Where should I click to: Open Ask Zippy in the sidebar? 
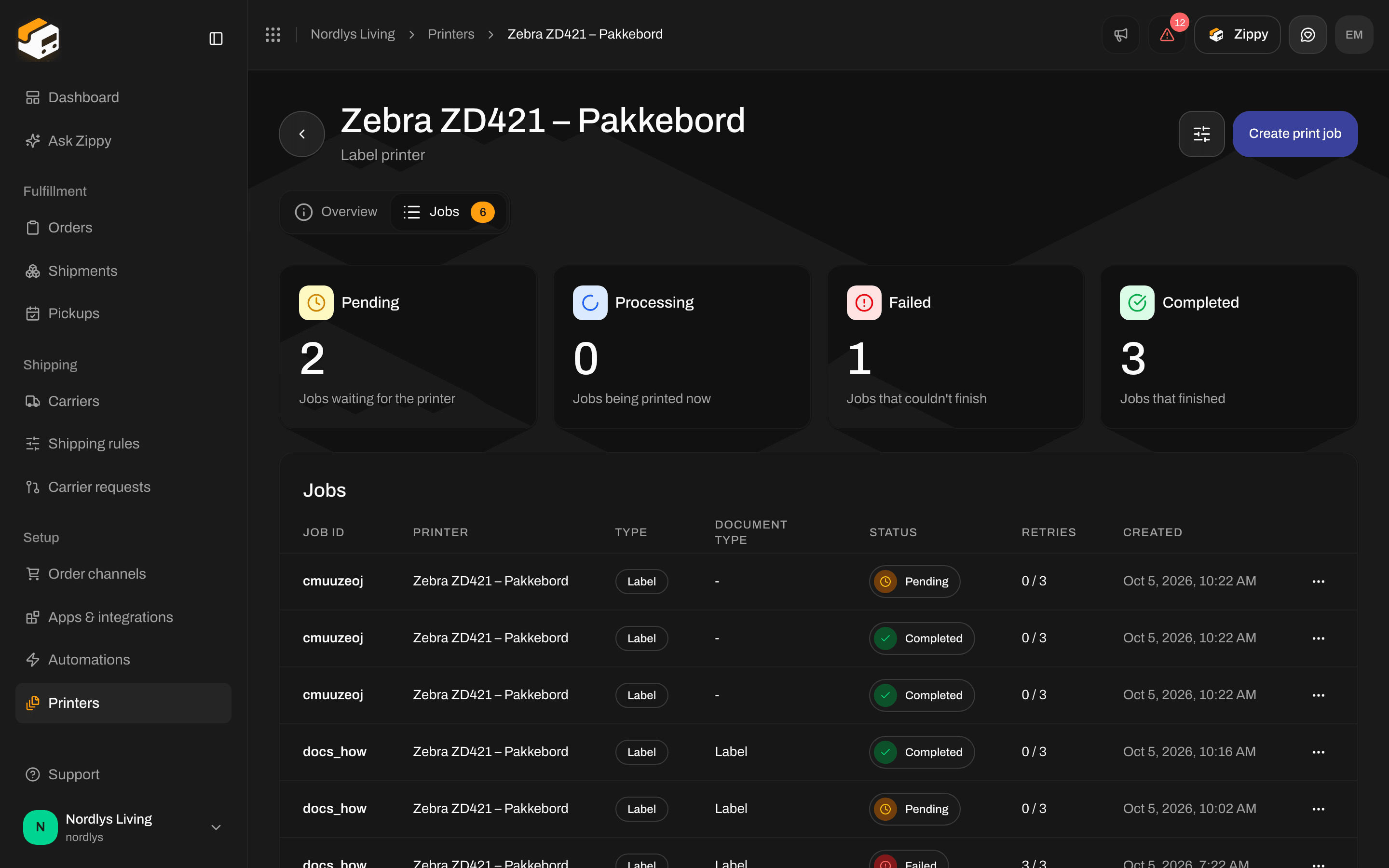click(123, 141)
